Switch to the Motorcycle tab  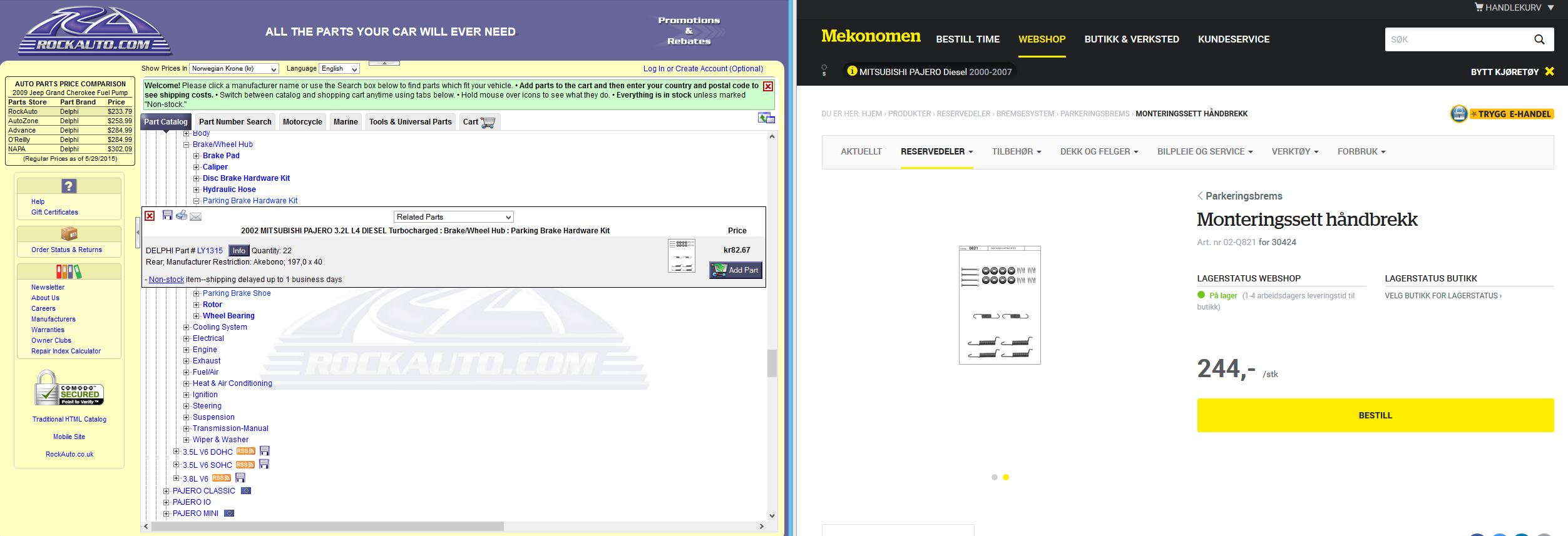point(302,122)
